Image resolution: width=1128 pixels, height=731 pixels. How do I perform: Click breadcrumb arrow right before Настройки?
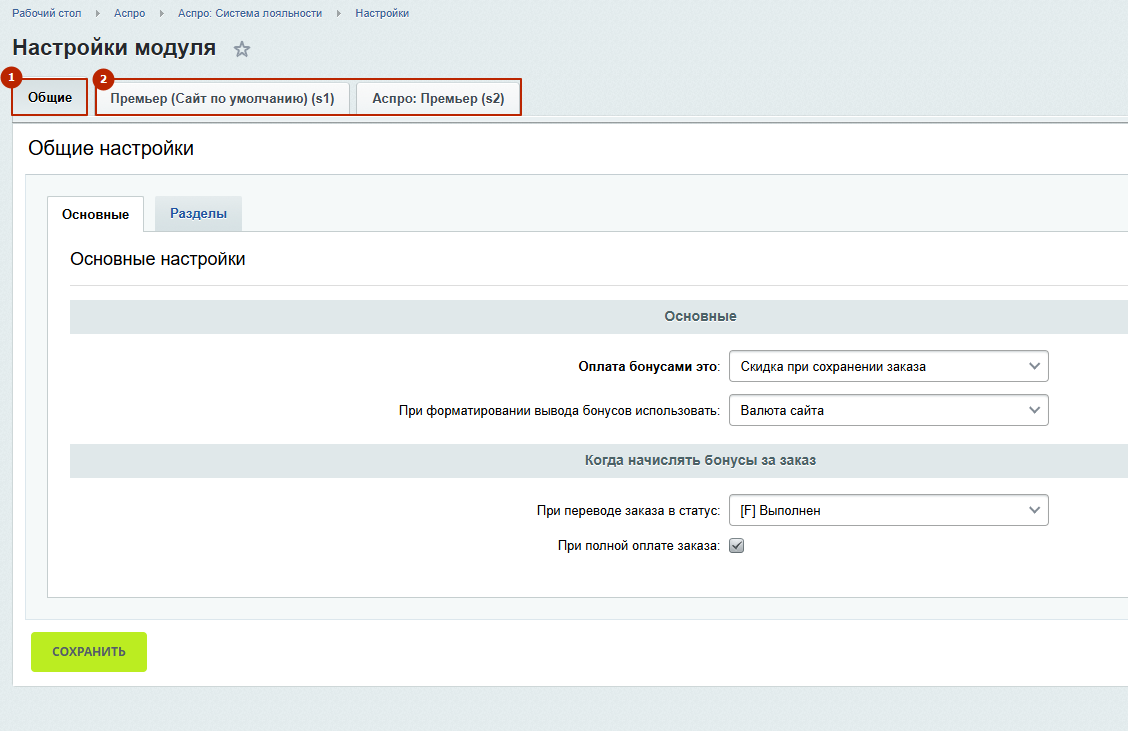click(339, 13)
